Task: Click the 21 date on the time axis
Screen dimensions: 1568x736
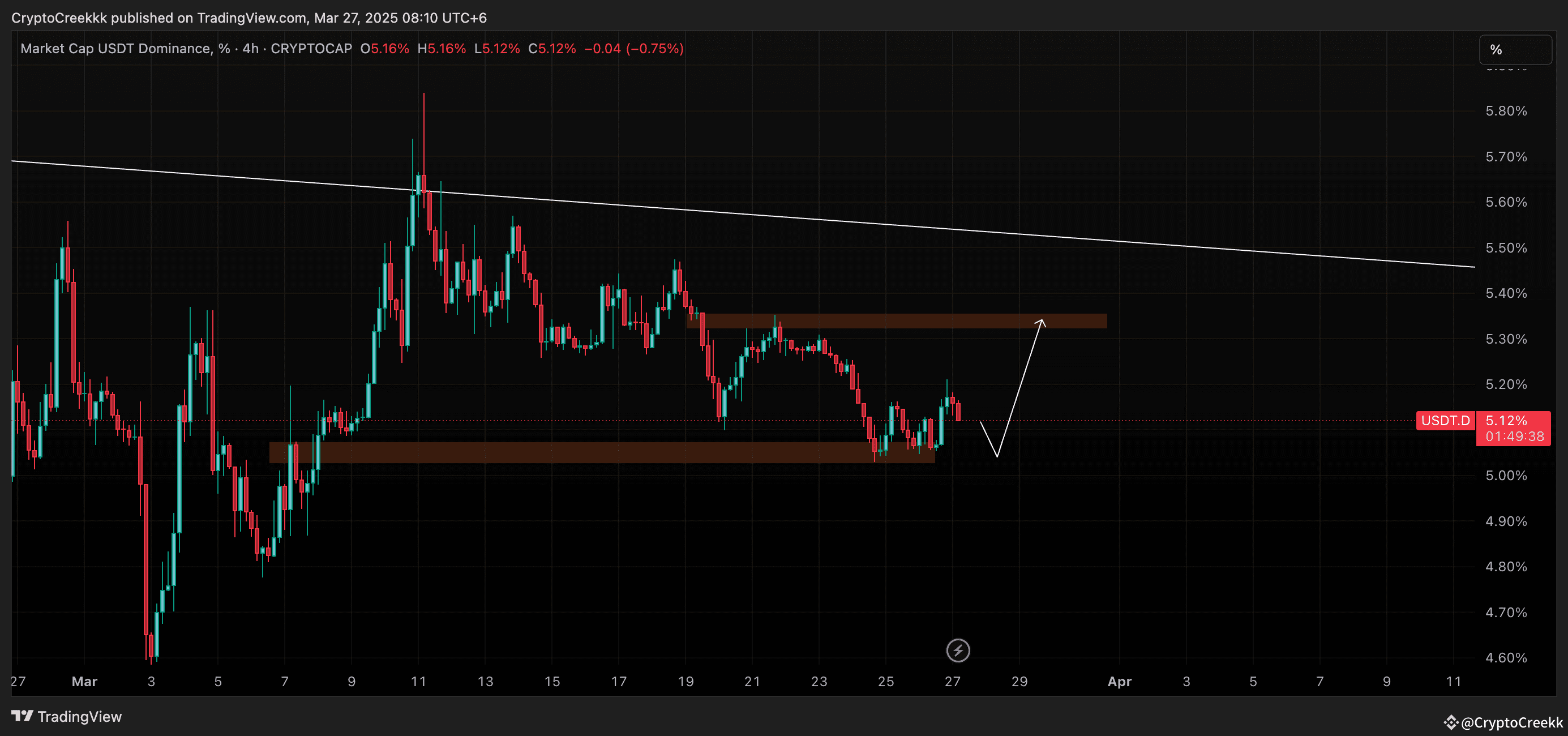Action: pos(752,682)
